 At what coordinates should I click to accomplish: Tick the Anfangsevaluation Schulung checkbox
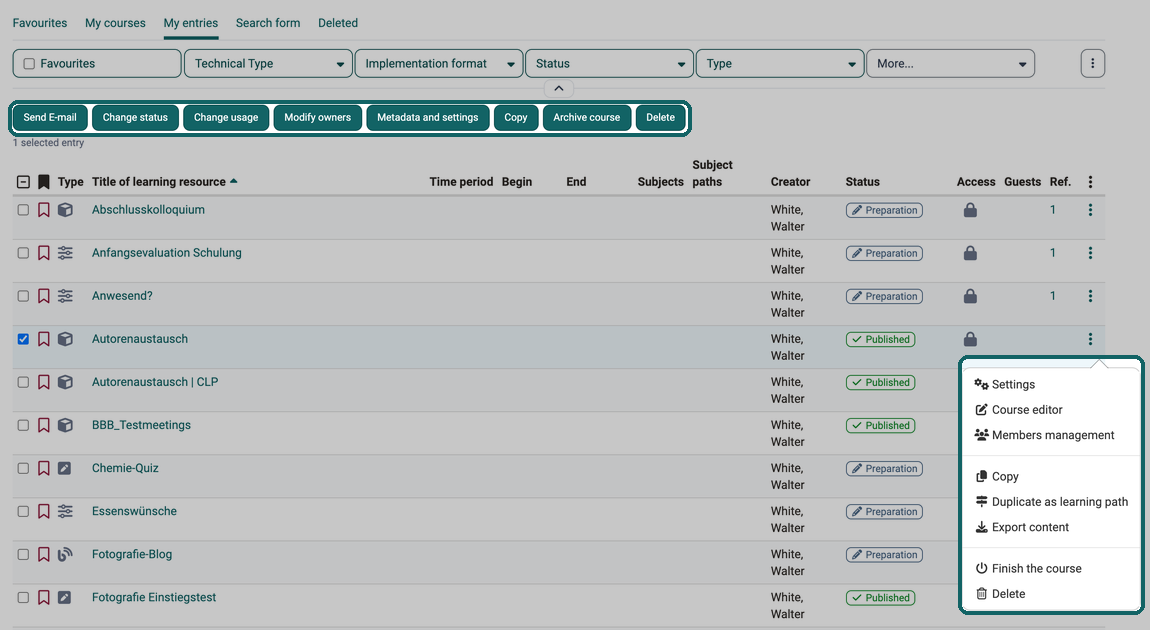click(23, 253)
